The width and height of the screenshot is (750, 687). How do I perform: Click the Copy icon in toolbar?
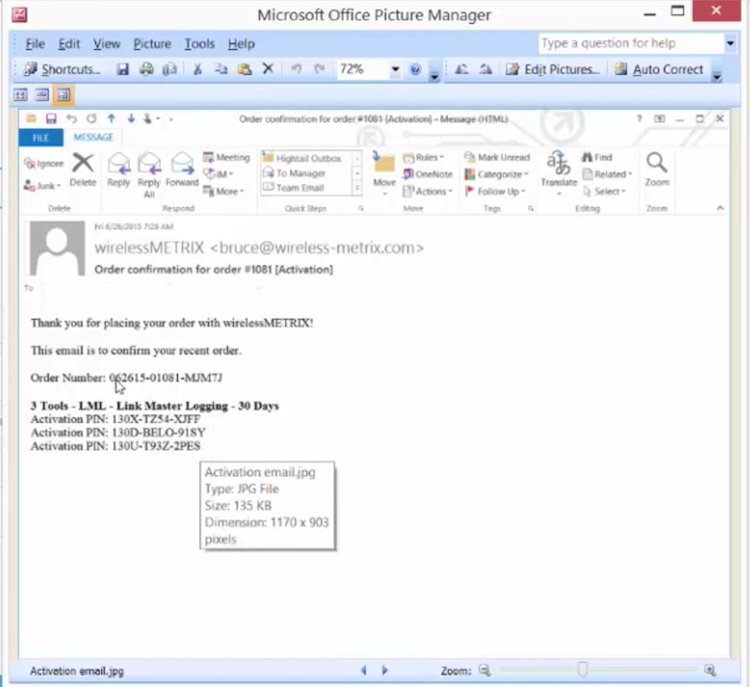pos(221,70)
